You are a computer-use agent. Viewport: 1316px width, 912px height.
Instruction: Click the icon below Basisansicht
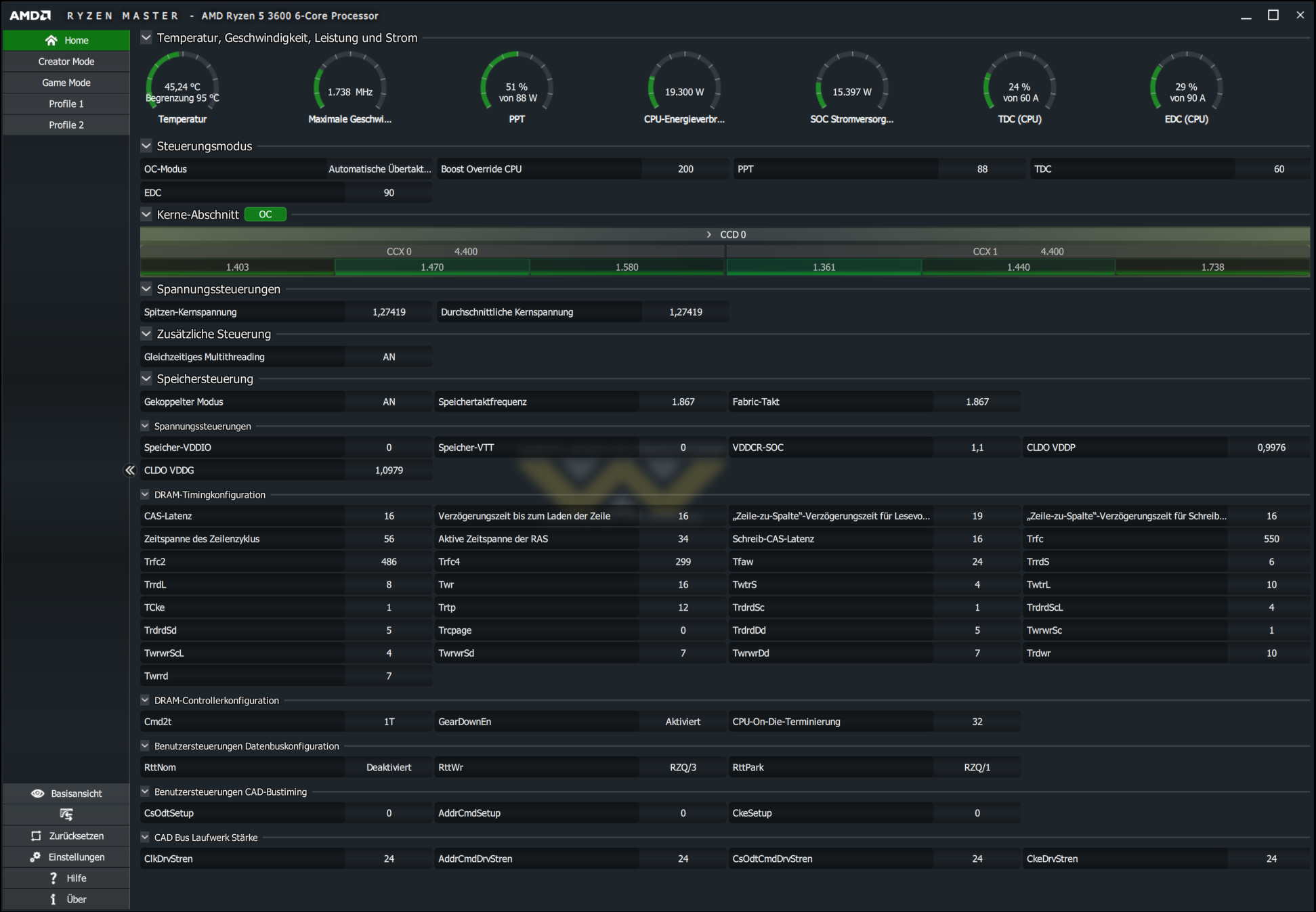point(66,815)
